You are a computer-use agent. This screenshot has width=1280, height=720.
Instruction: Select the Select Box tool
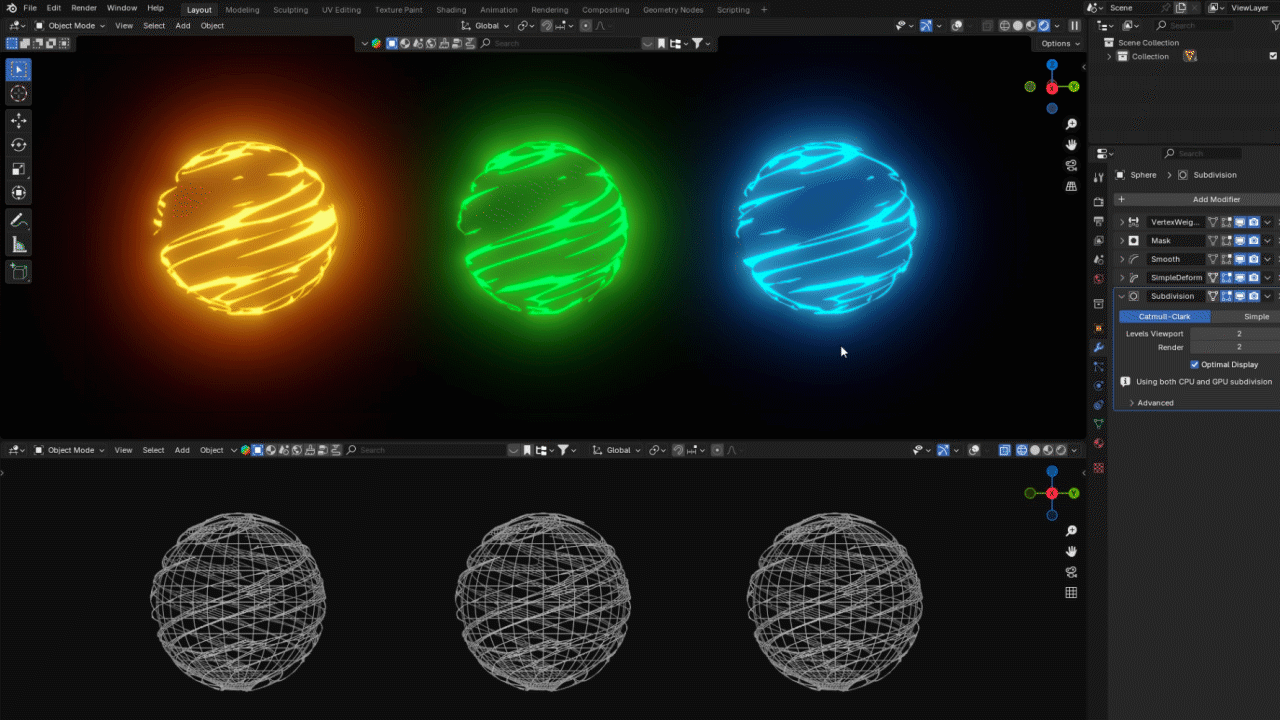(x=19, y=69)
